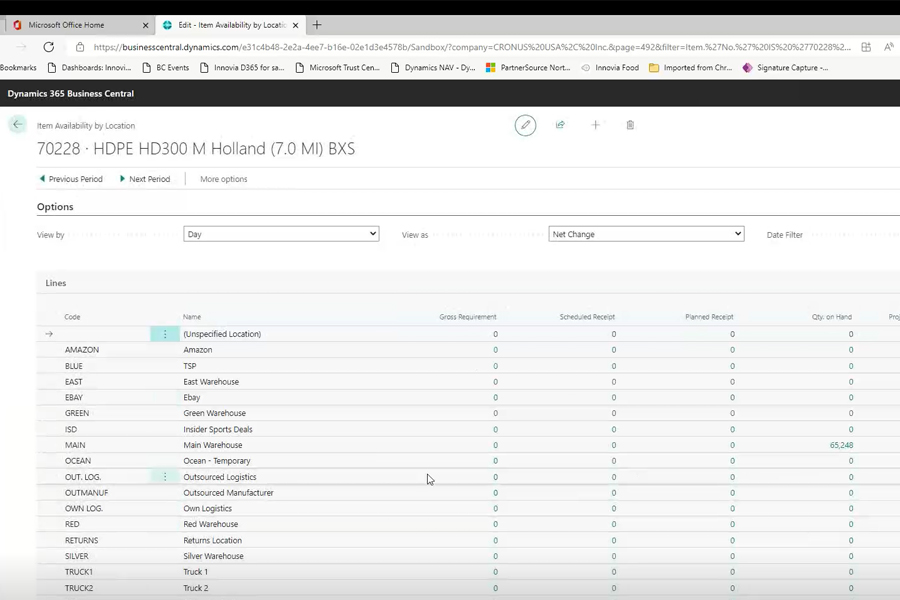
Task: Open BC Events bookmark
Action: [166, 68]
